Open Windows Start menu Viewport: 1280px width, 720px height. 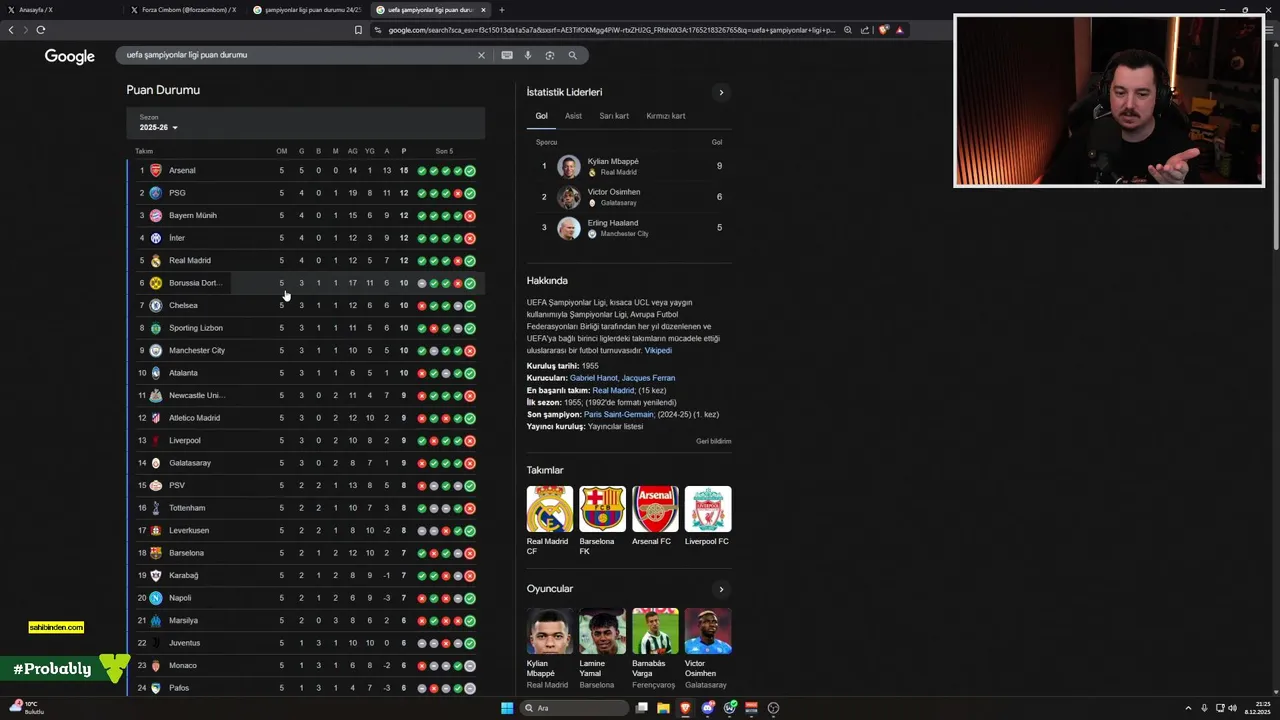click(x=507, y=708)
